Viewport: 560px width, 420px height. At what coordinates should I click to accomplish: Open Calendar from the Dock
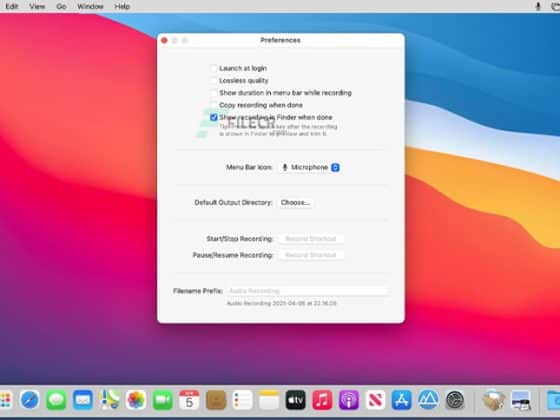(189, 400)
